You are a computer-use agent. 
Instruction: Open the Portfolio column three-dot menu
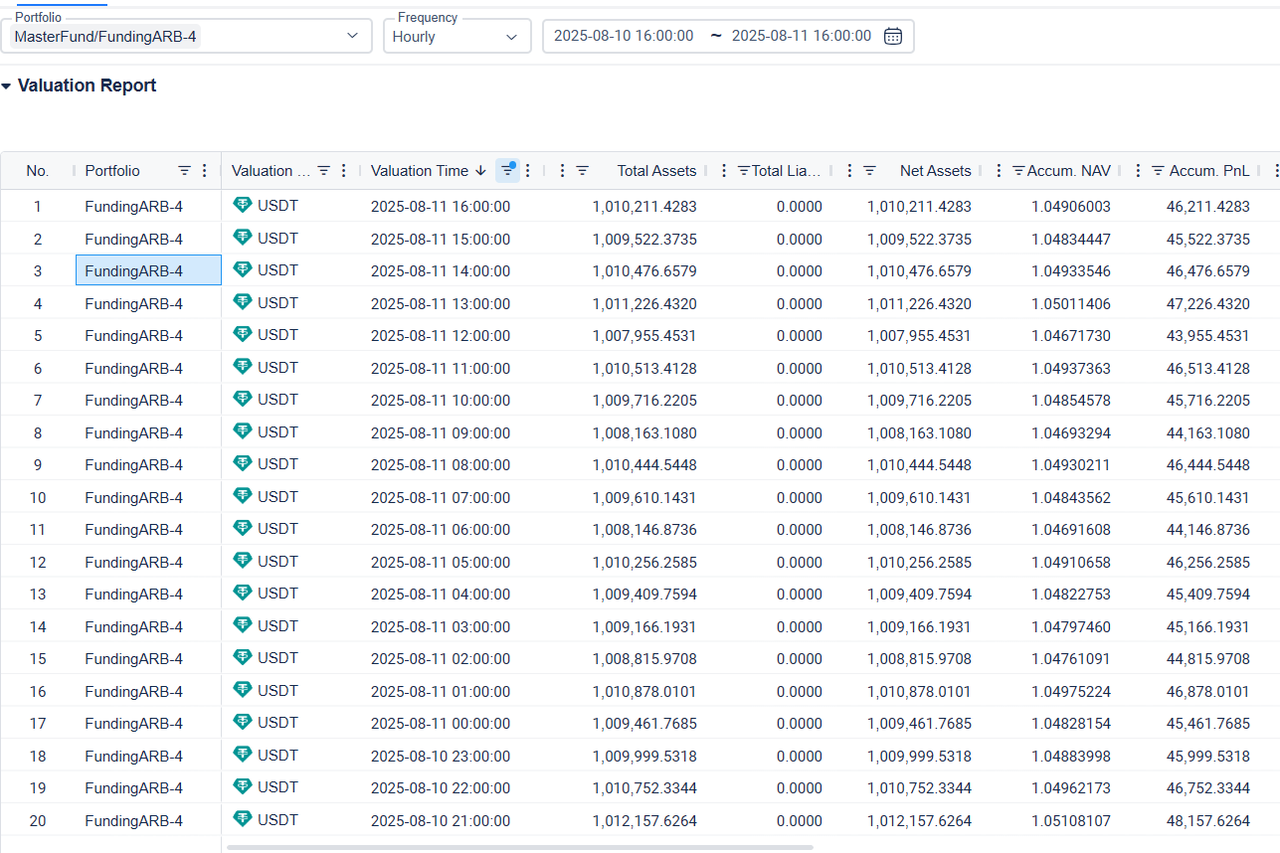tap(205, 171)
